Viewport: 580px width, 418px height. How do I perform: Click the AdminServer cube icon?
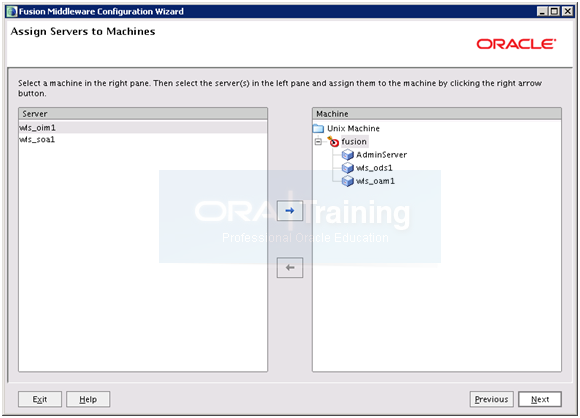tap(348, 155)
